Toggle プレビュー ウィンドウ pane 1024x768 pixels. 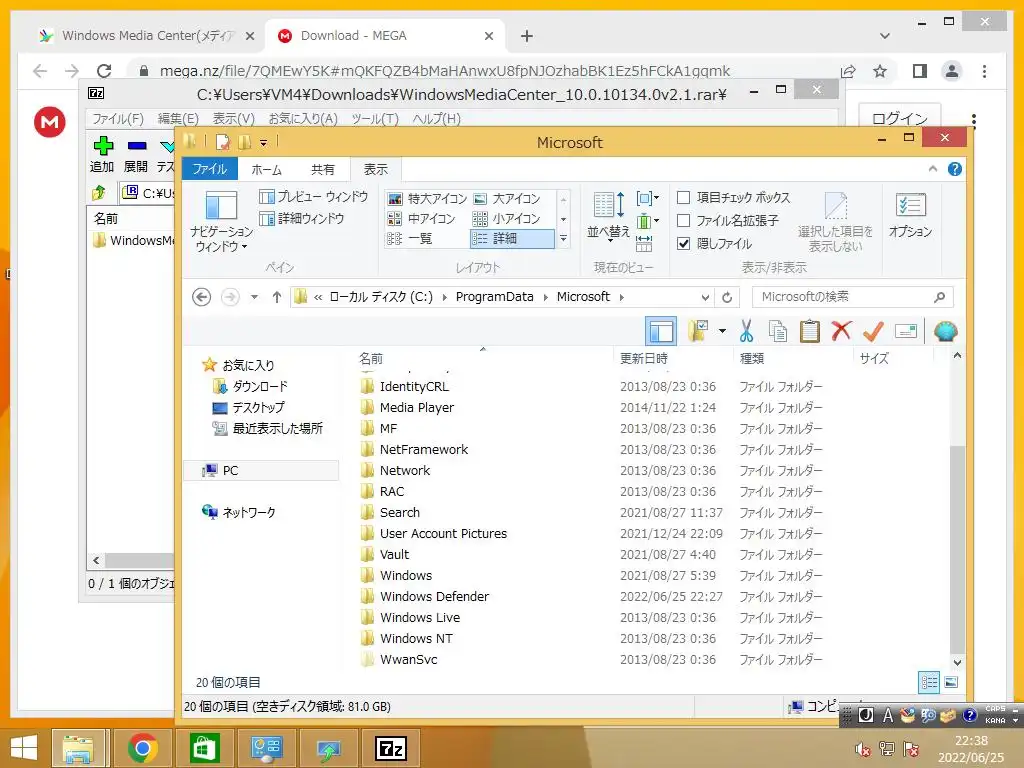tap(313, 197)
